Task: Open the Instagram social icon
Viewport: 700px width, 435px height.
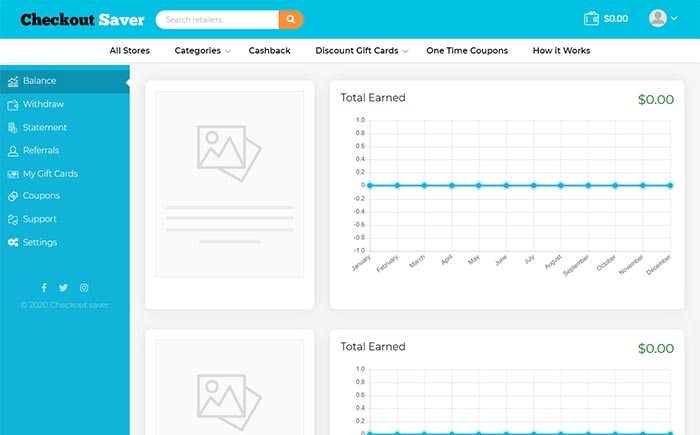Action: (x=84, y=288)
